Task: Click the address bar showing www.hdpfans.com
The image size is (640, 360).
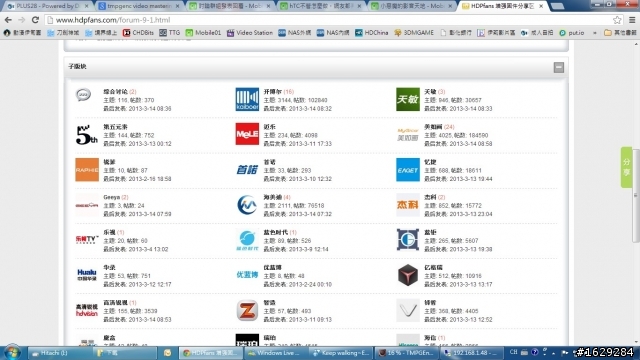Action: [327, 20]
